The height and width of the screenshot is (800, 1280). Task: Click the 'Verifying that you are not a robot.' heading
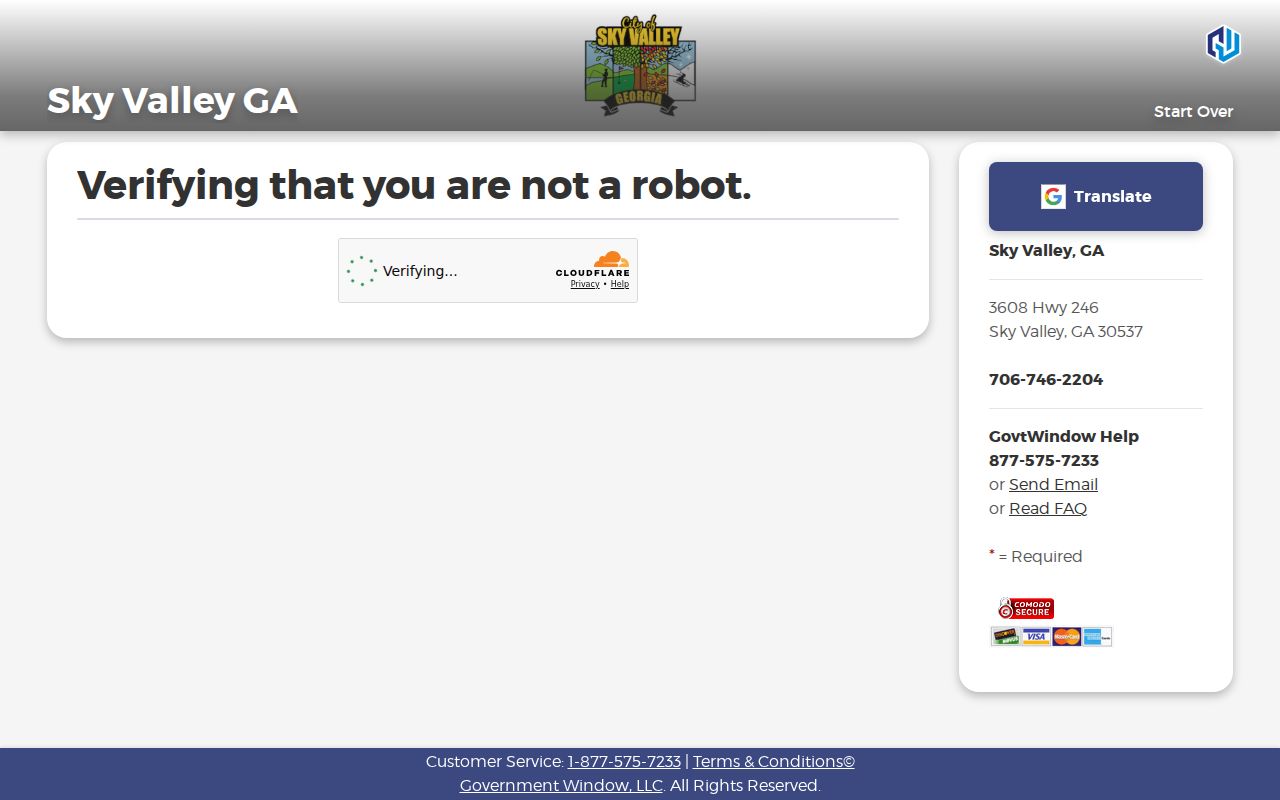[414, 185]
